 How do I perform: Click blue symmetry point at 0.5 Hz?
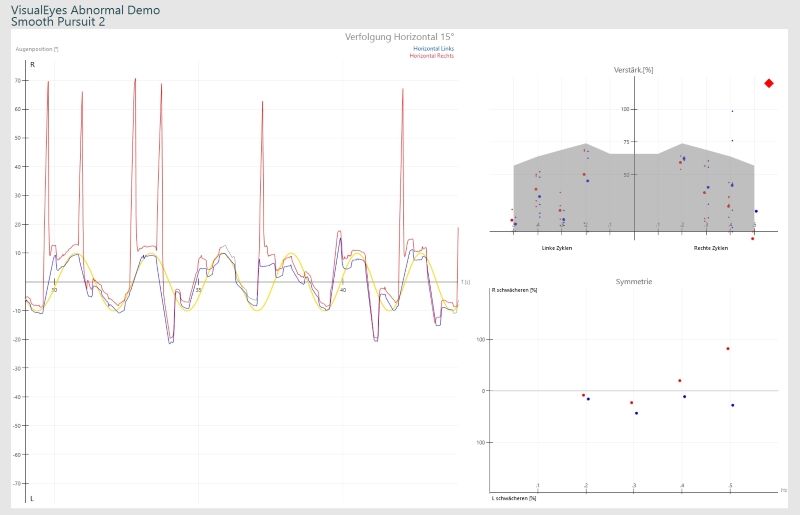(733, 405)
